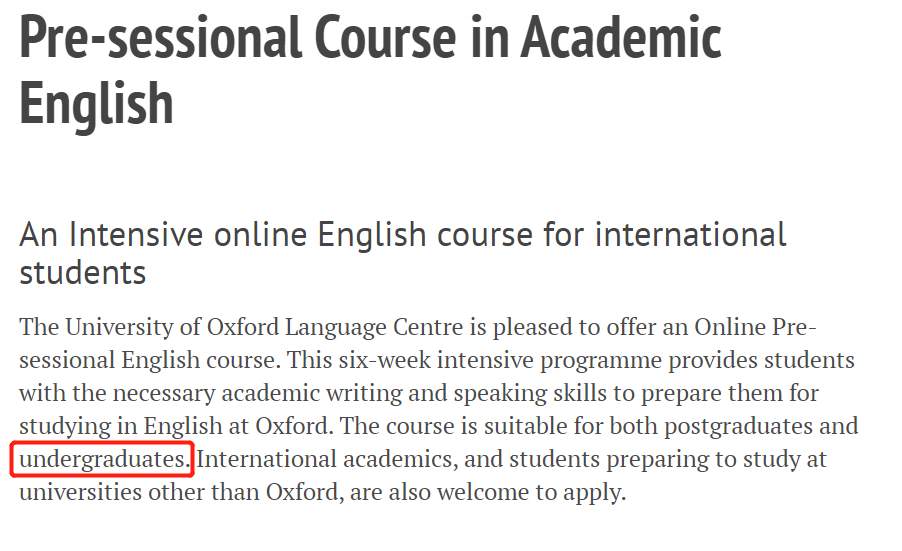Click "University of Oxford Language Centre" text
The width and height of the screenshot is (902, 551).
[264, 327]
